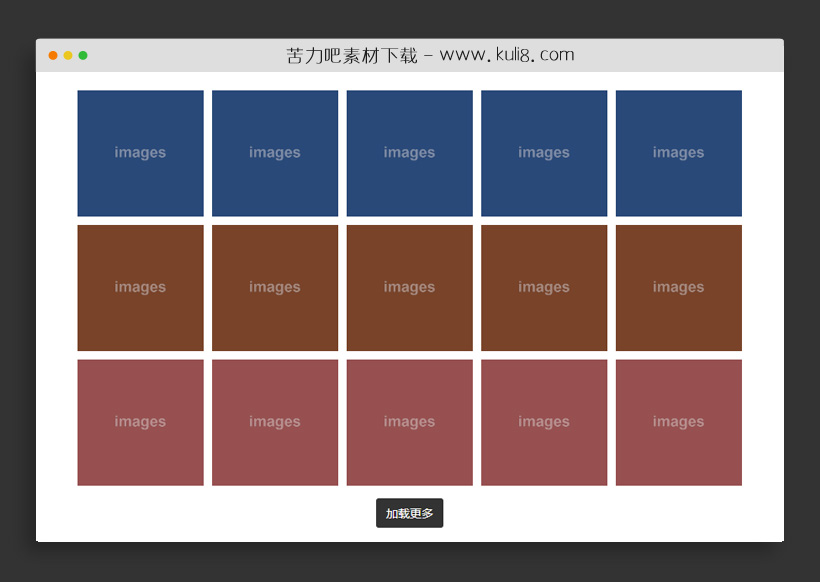Open the middle rose-red image tile
This screenshot has width=820, height=582.
409,422
